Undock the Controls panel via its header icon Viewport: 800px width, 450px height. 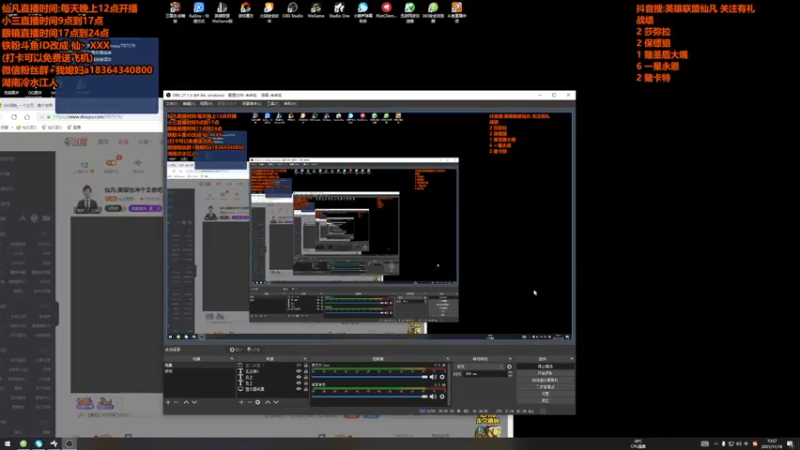[571, 359]
